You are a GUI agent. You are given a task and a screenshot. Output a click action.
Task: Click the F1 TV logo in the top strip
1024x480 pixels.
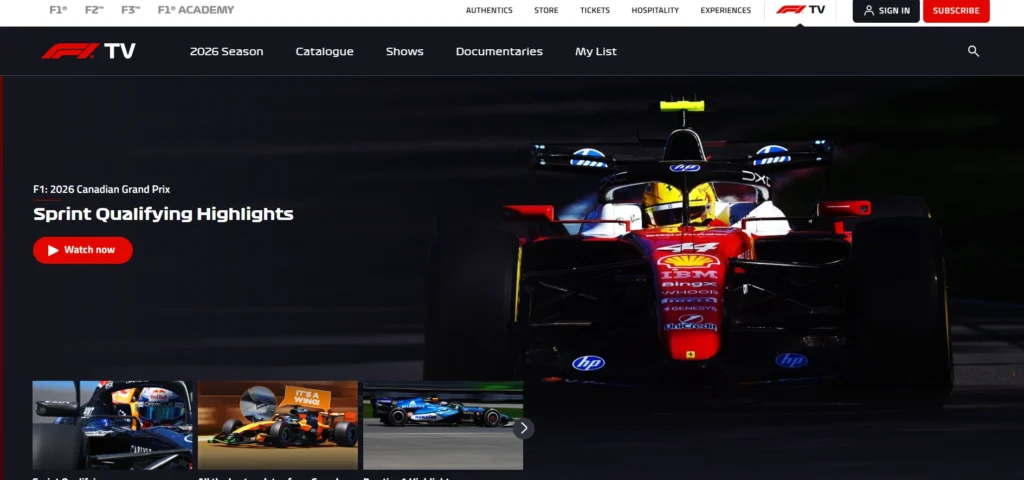click(800, 10)
